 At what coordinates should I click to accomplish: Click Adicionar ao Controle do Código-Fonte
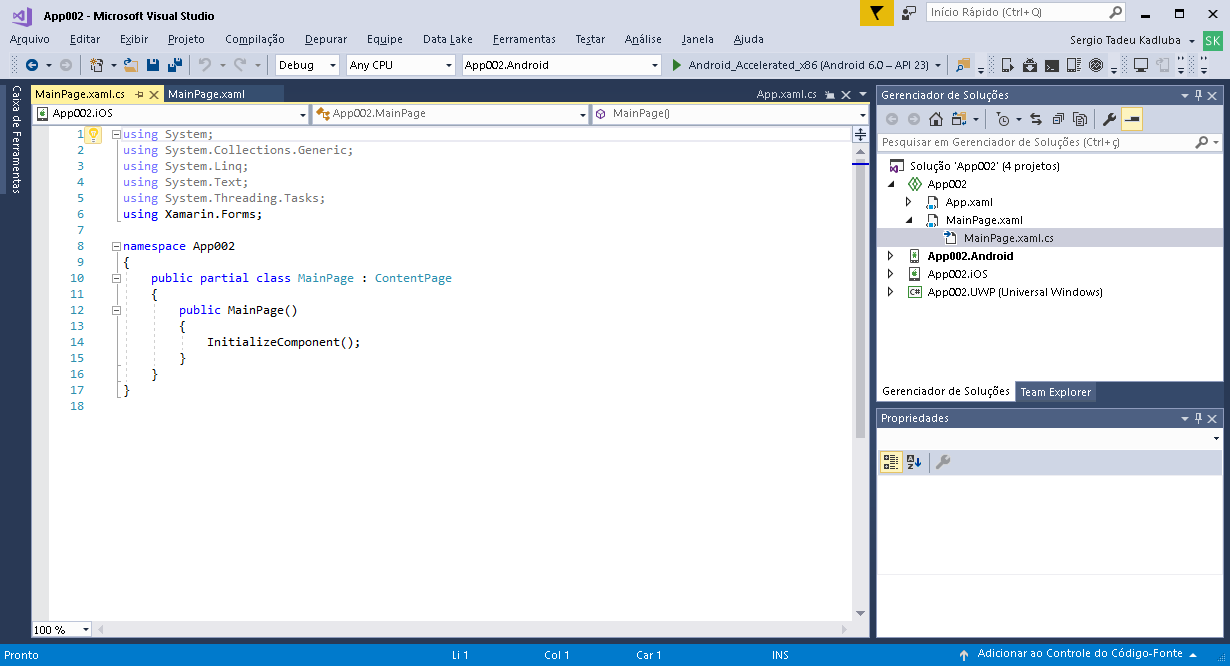pyautogui.click(x=1080, y=655)
